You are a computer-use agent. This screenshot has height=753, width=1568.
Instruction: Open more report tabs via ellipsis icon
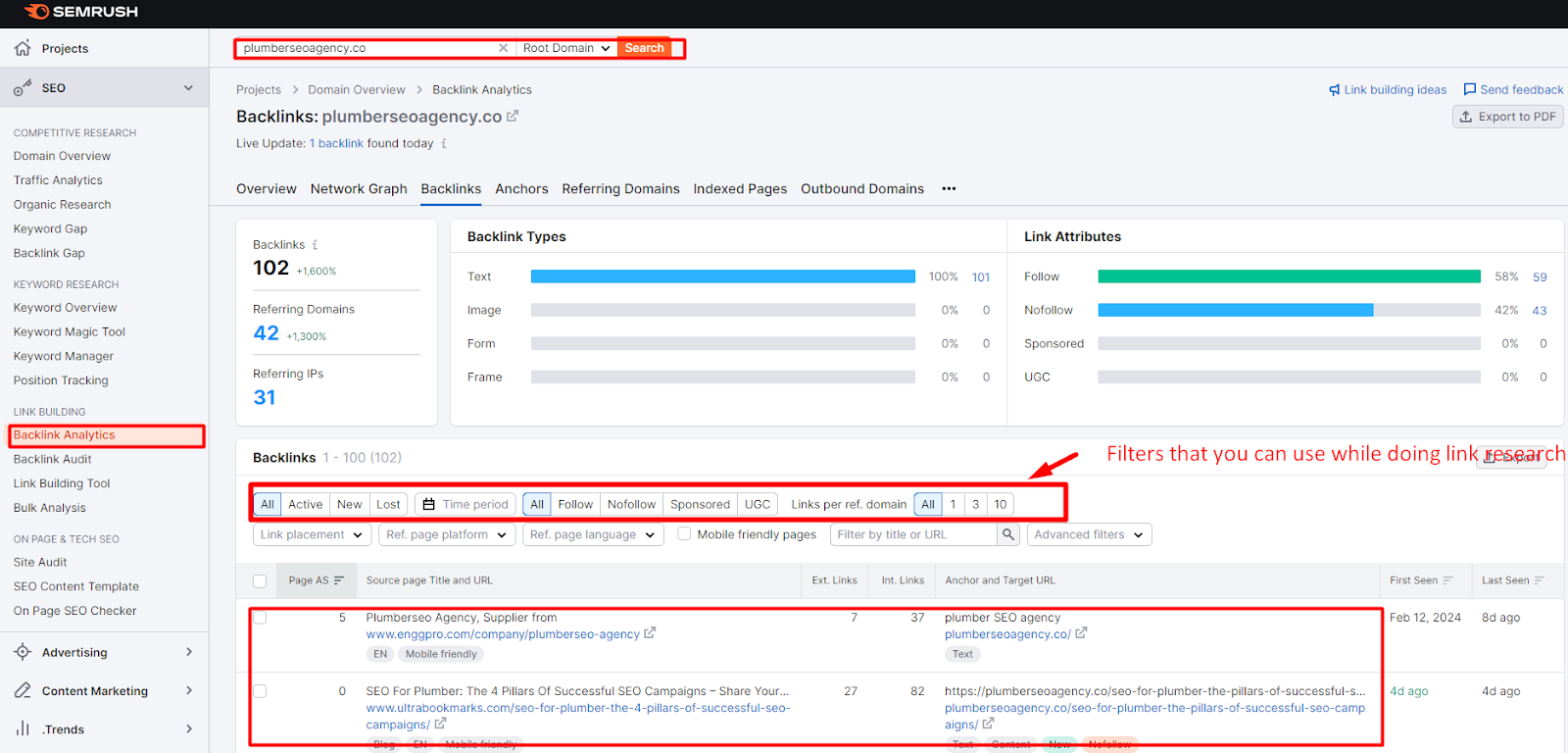pyautogui.click(x=949, y=188)
